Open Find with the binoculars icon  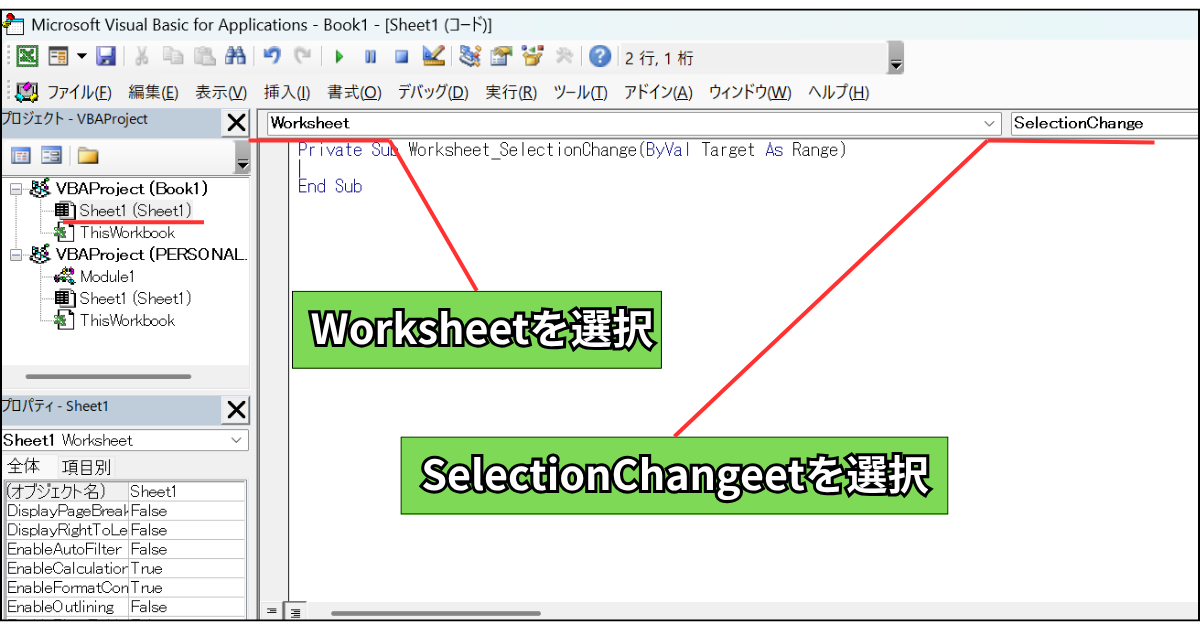coord(236,57)
